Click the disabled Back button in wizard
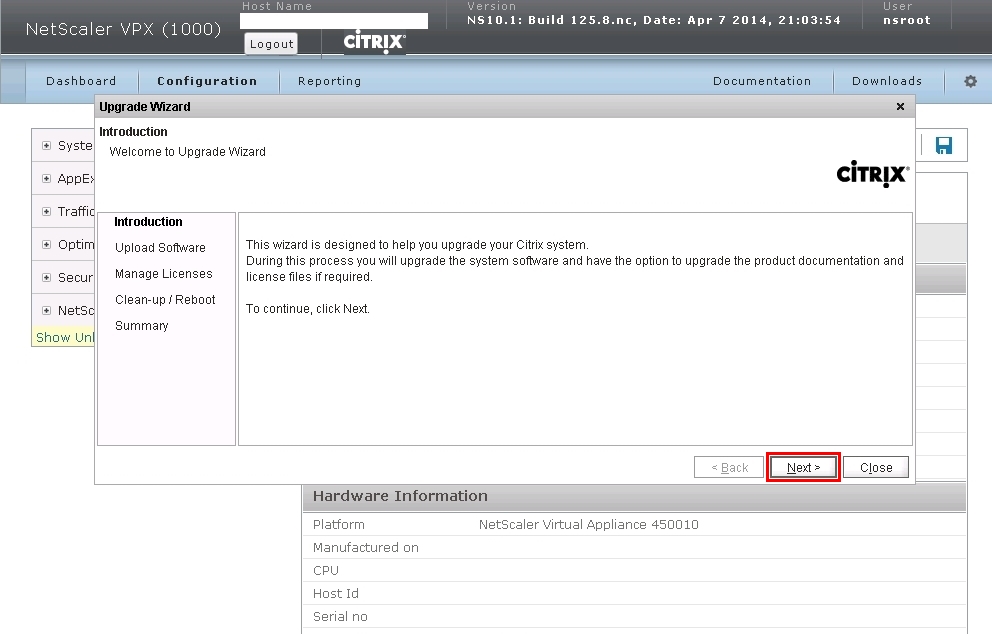Viewport: 992px width, 634px height. coord(729,468)
